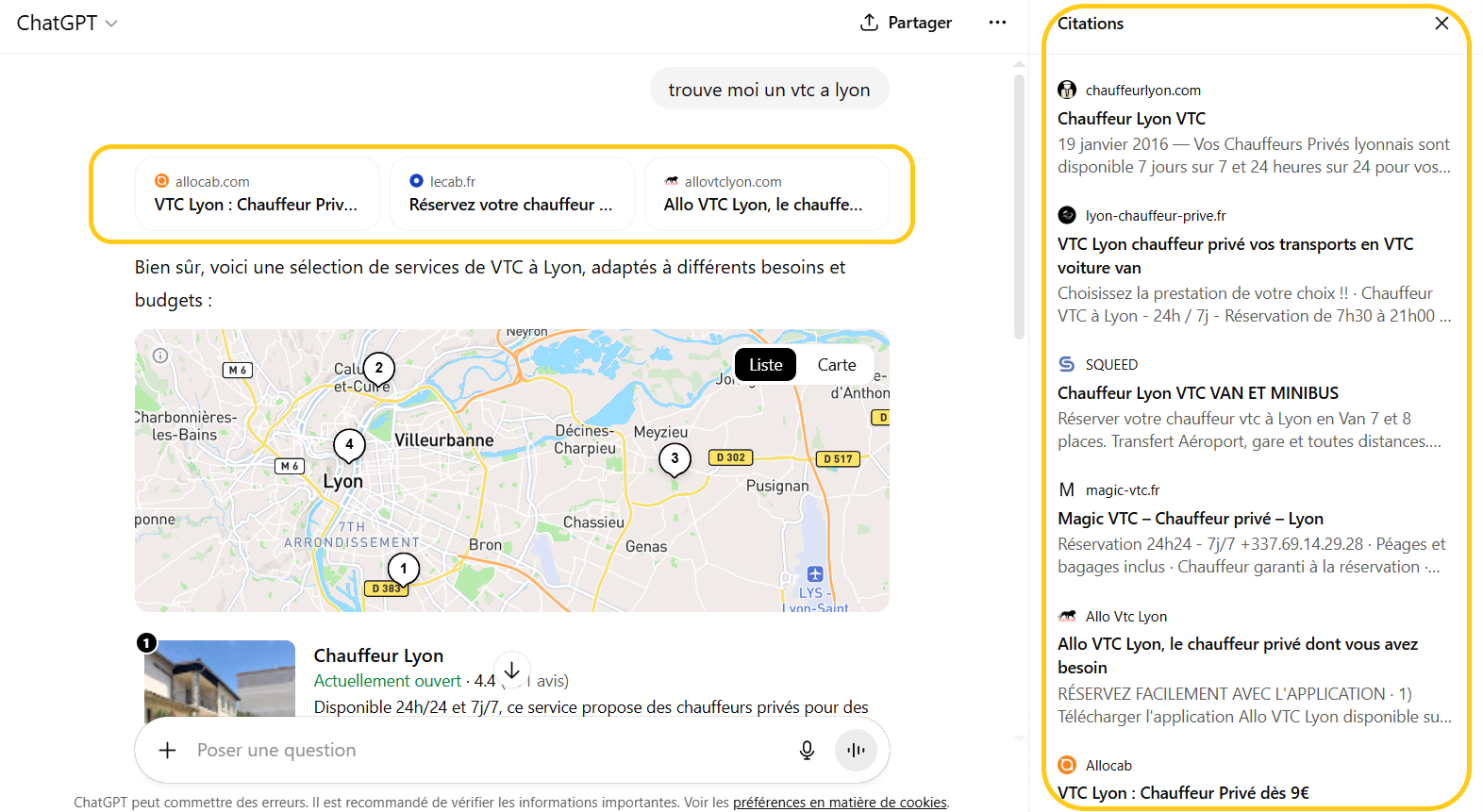Click map marker number 4
Viewport: 1483px width, 812px height.
click(x=350, y=444)
